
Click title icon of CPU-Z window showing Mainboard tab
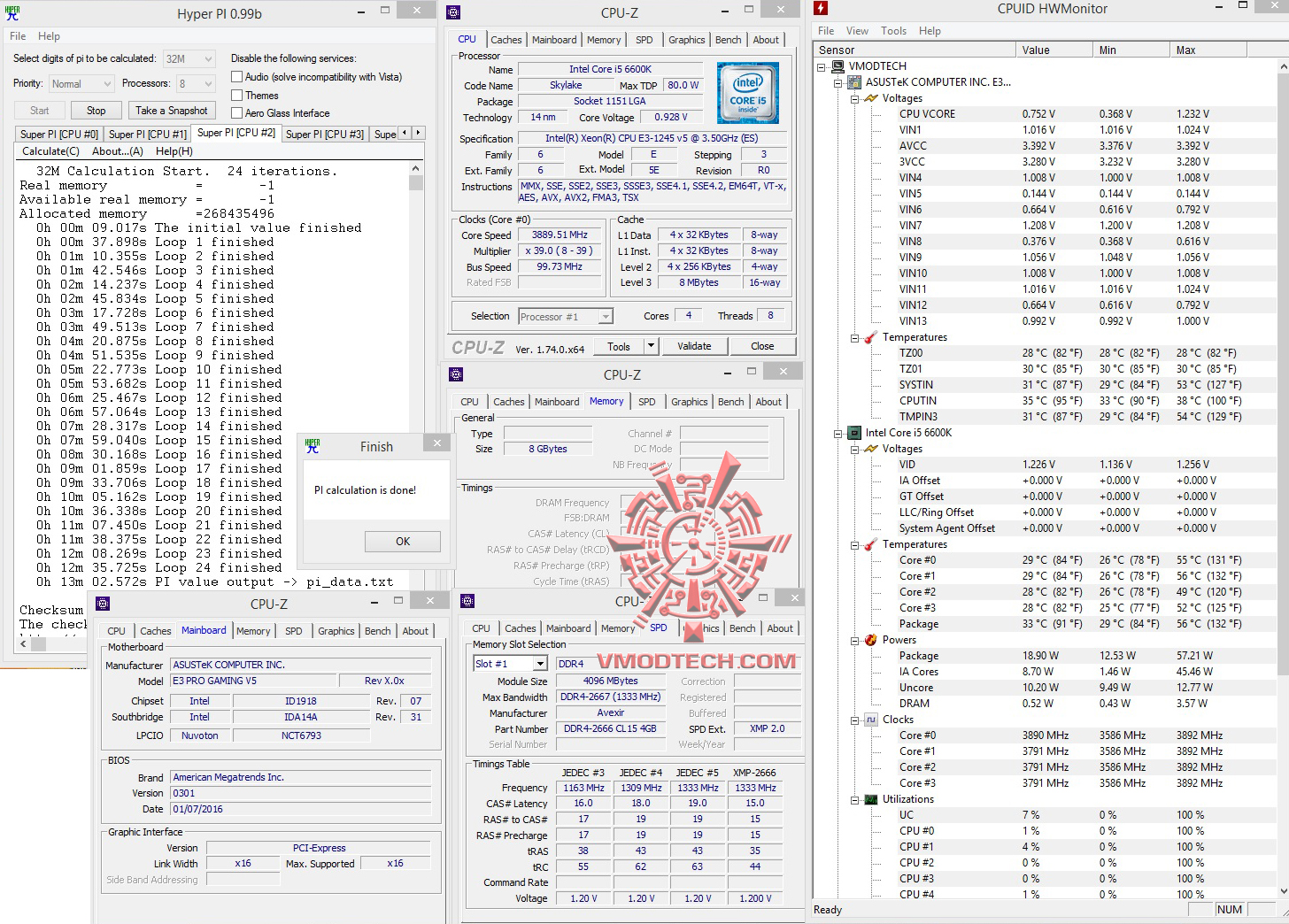click(103, 604)
